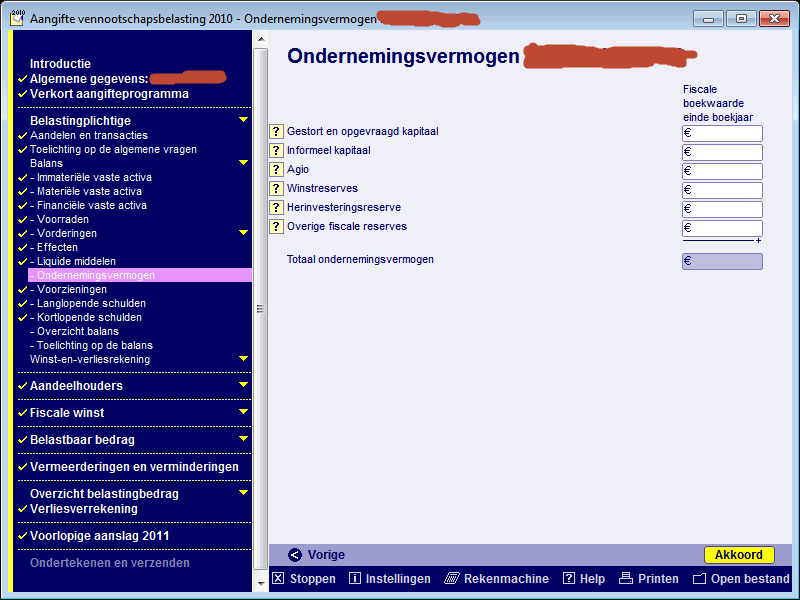Select Overzicht balans in the sidebar
This screenshot has height=600, width=800.
tap(78, 331)
